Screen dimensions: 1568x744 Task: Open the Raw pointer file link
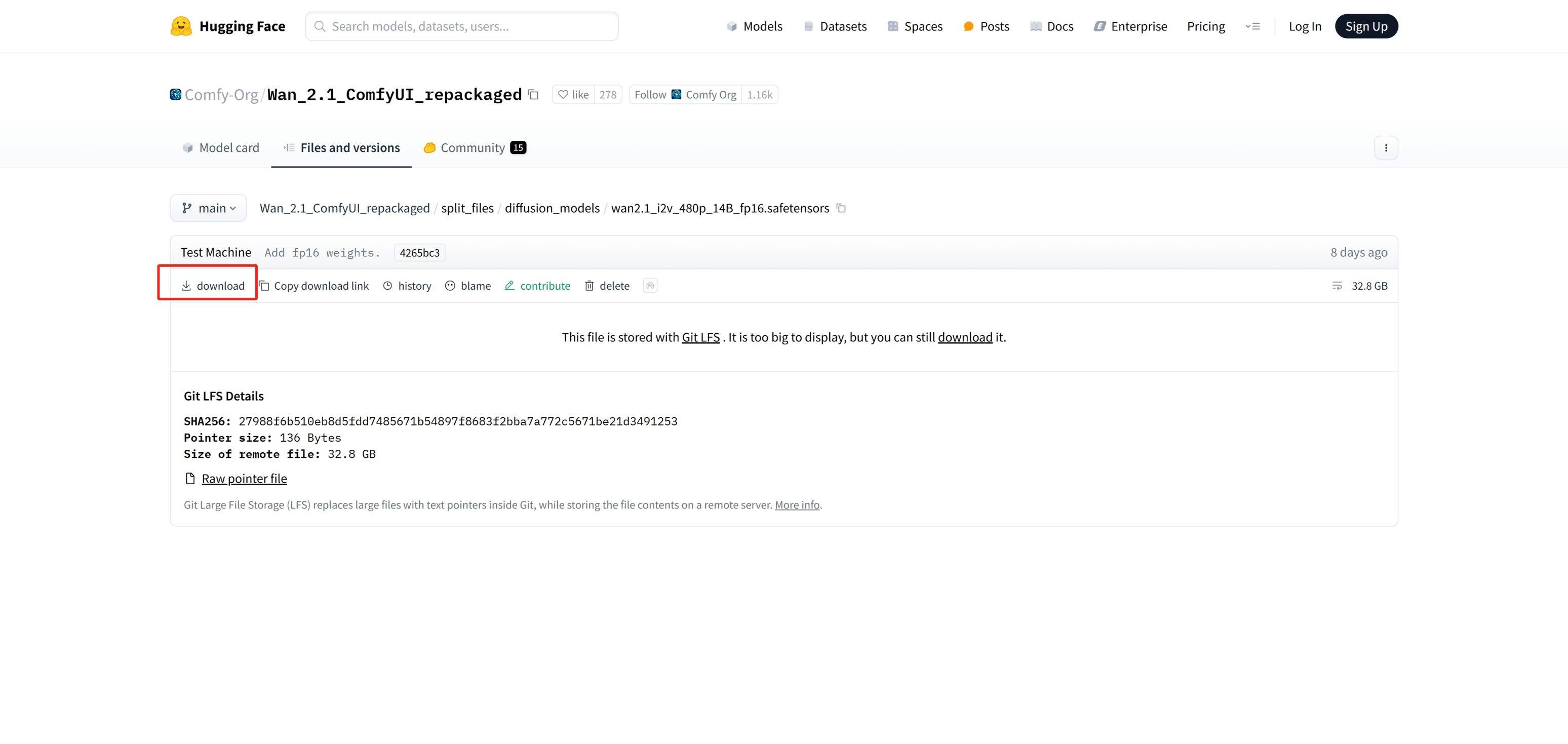coord(244,479)
